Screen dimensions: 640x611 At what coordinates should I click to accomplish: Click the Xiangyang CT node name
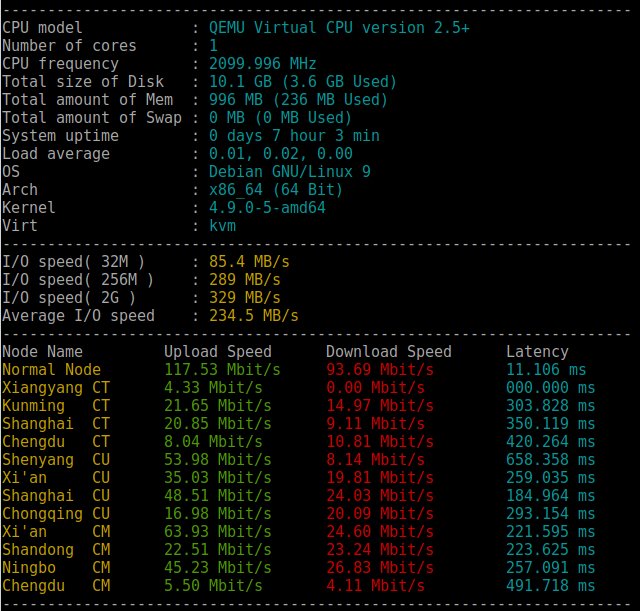(56, 387)
